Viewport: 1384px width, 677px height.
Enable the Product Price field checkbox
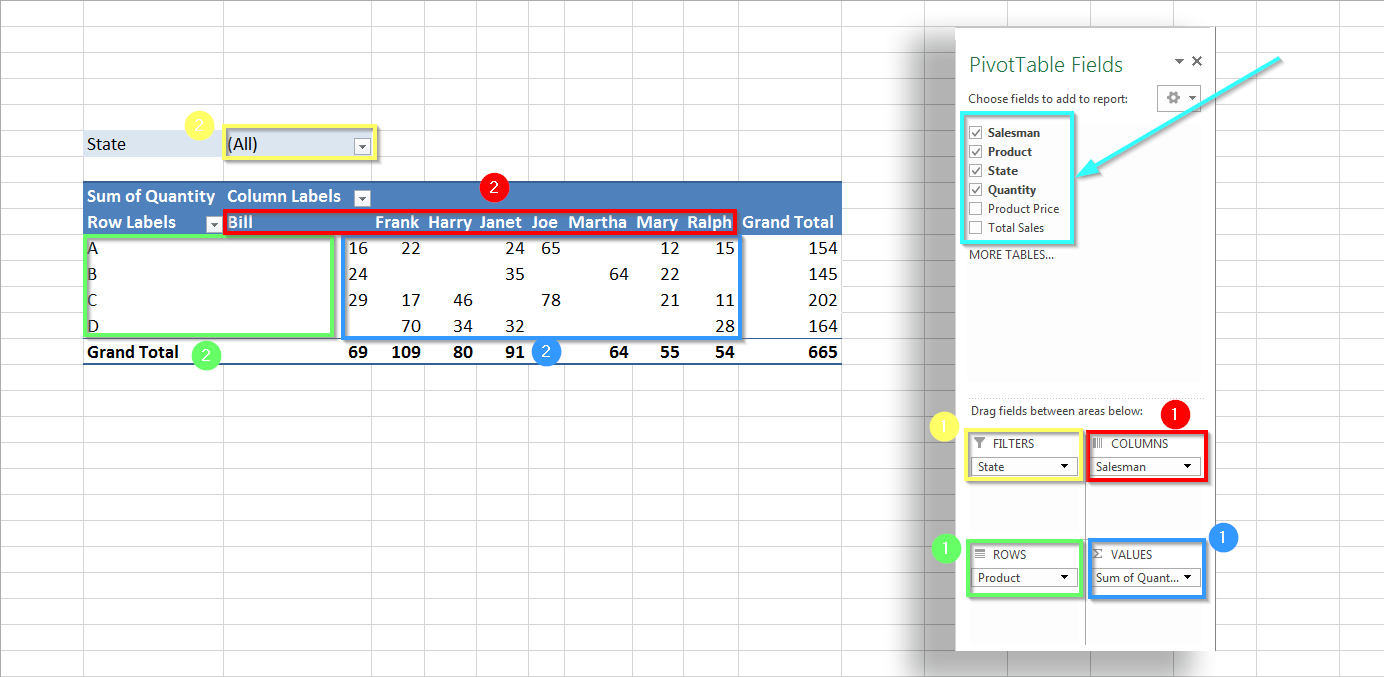(x=976, y=209)
